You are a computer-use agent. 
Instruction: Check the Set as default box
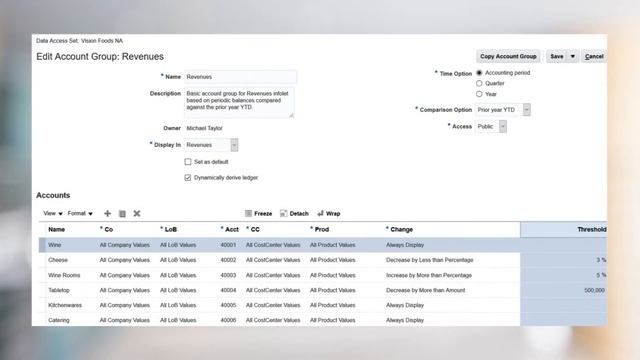coord(188,162)
